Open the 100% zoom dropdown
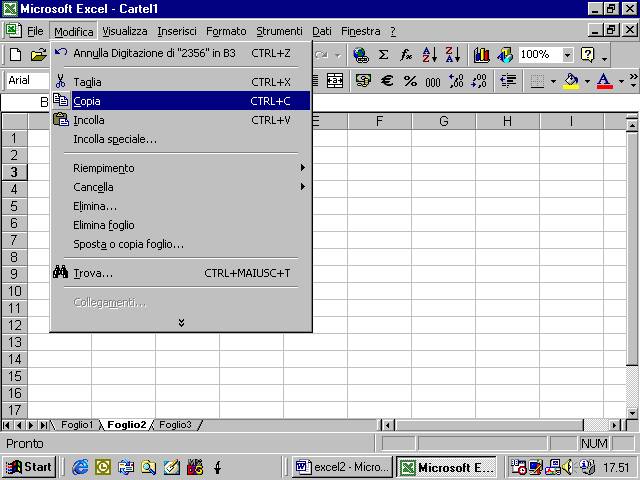 [x=567, y=55]
